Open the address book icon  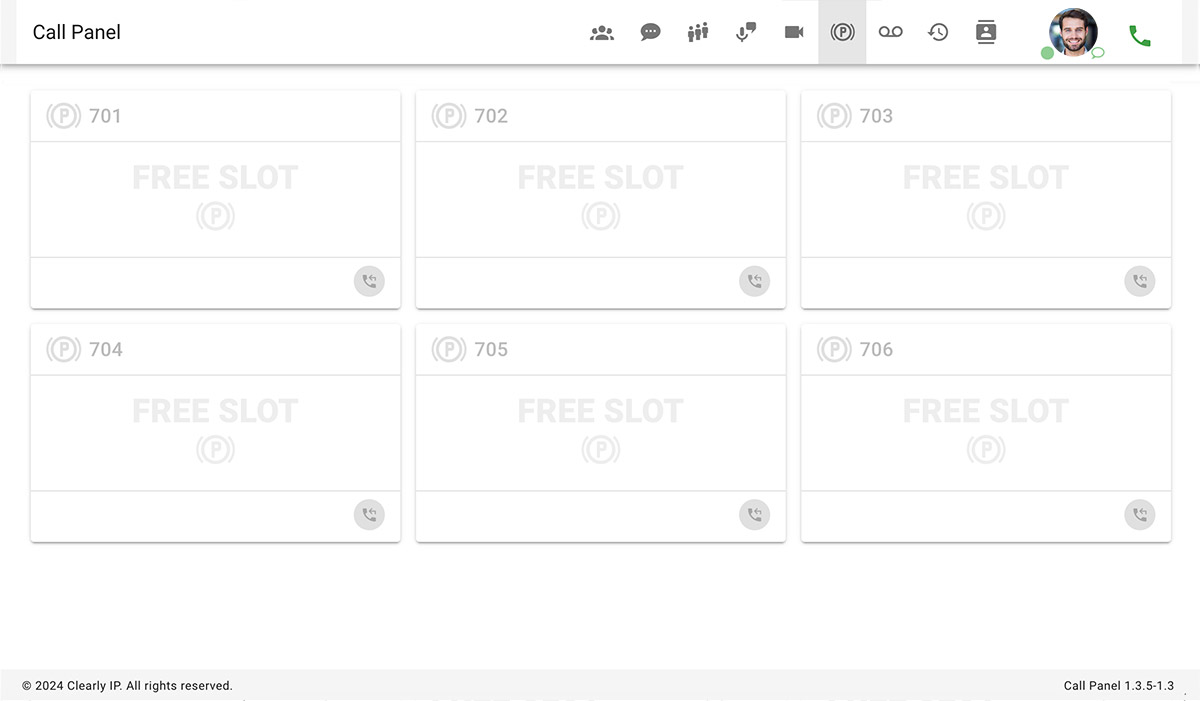(x=986, y=33)
